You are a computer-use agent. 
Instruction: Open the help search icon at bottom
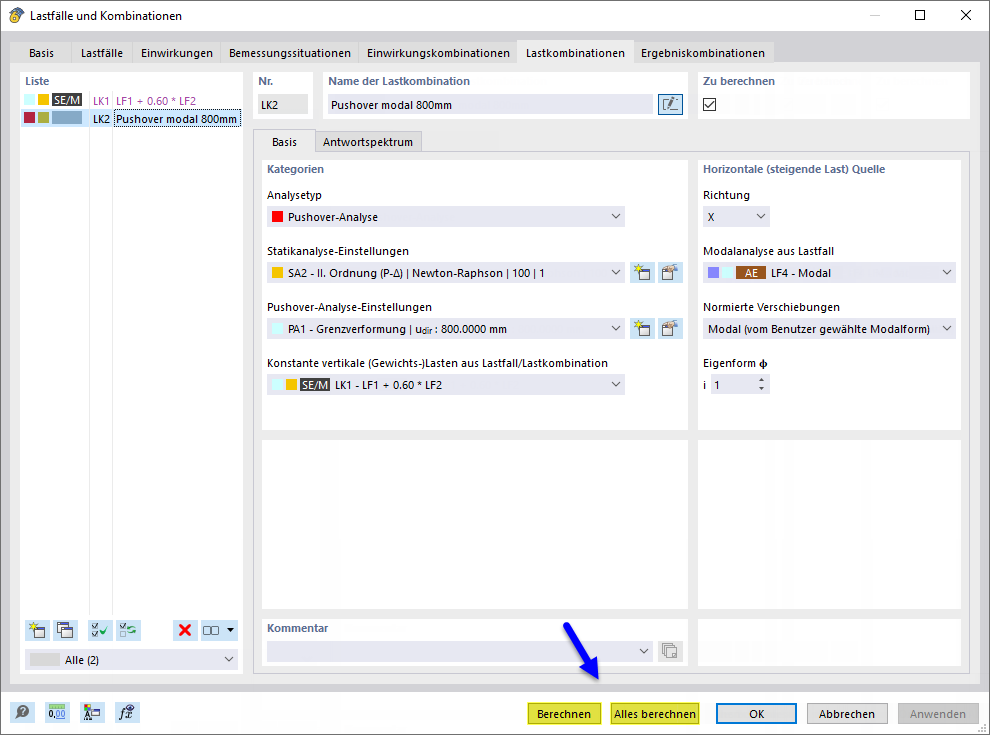click(x=22, y=713)
